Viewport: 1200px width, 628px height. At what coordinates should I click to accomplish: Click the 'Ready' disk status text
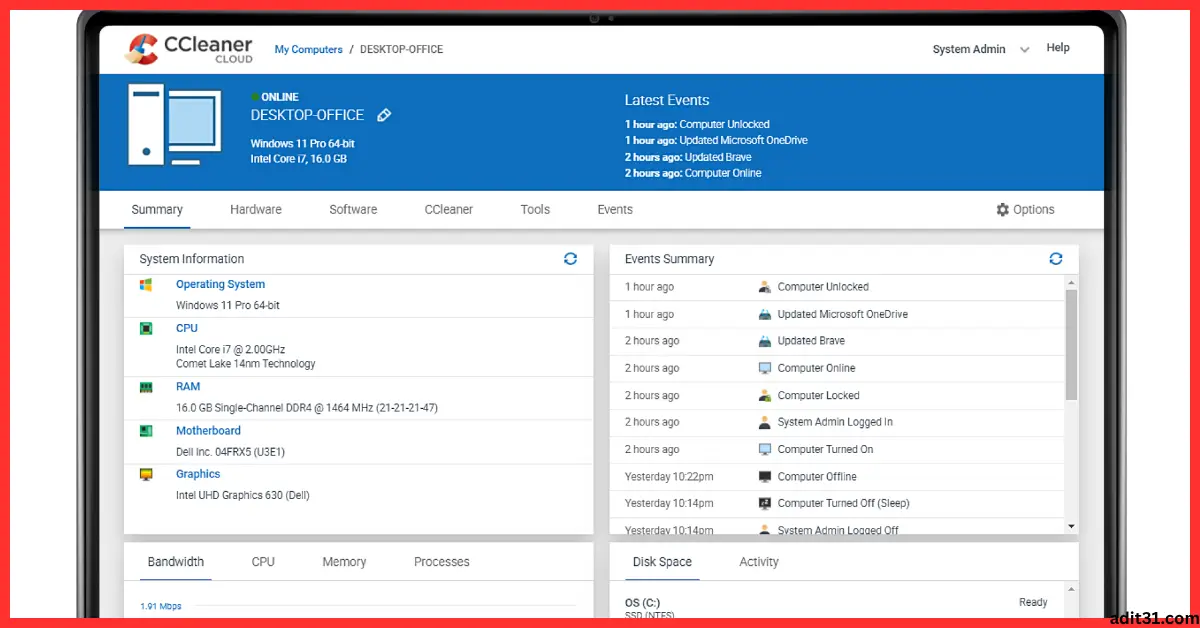1033,602
